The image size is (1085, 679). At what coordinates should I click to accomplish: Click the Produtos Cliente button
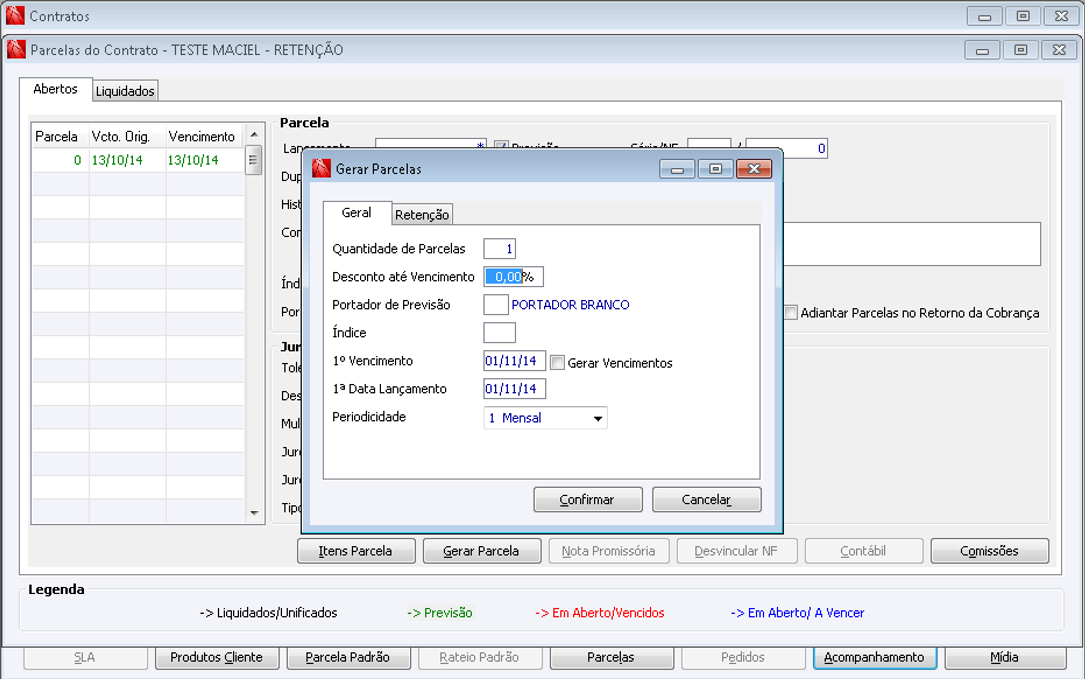217,658
